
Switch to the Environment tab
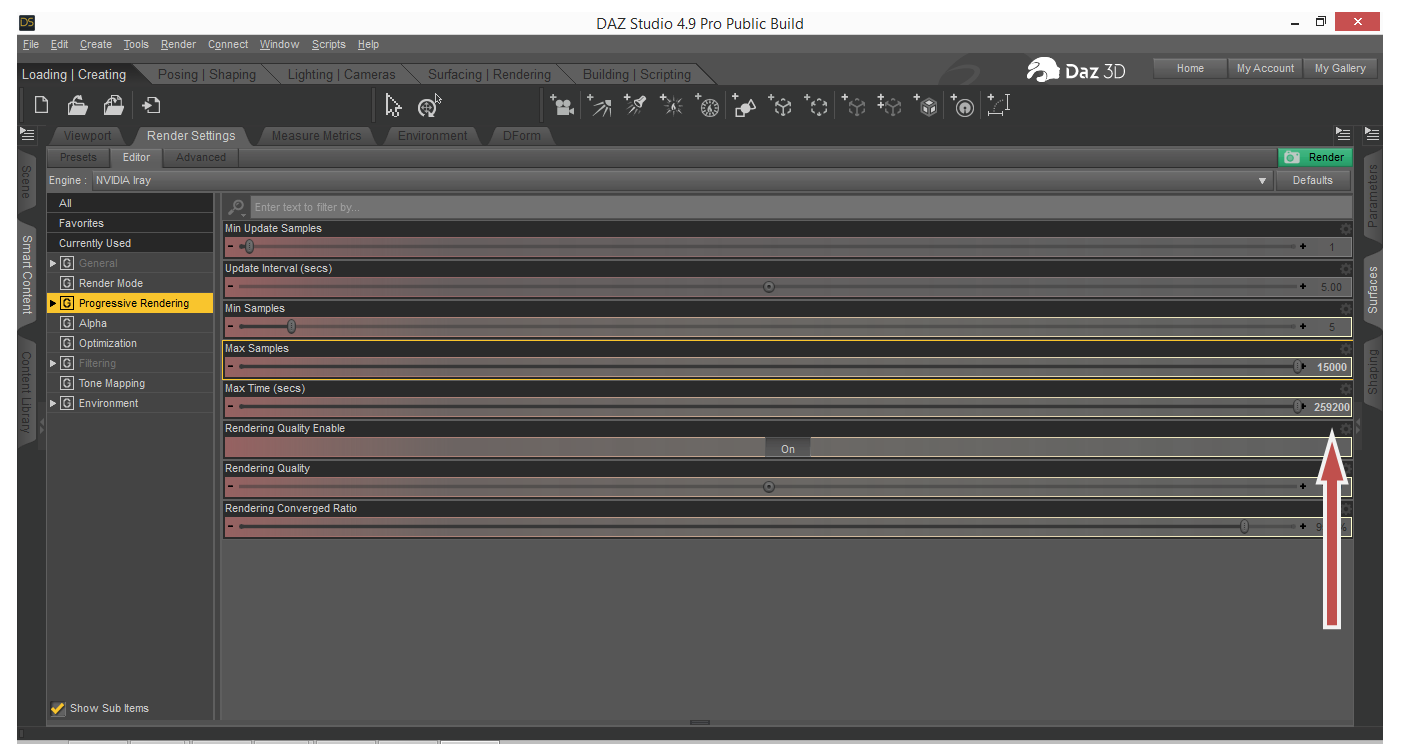(x=432, y=136)
